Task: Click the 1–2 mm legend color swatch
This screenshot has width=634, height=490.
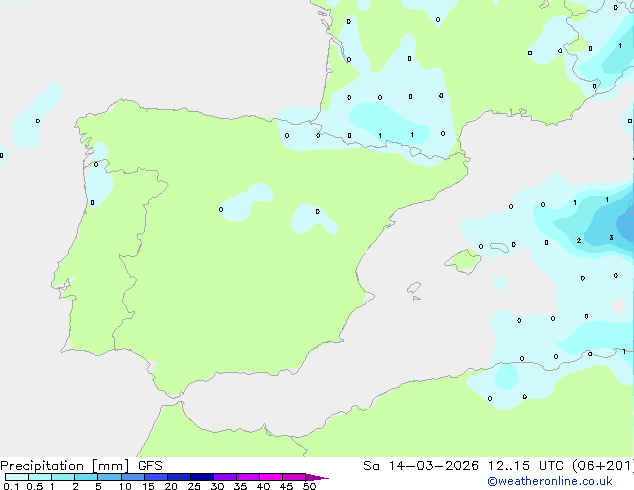Action: (x=63, y=477)
